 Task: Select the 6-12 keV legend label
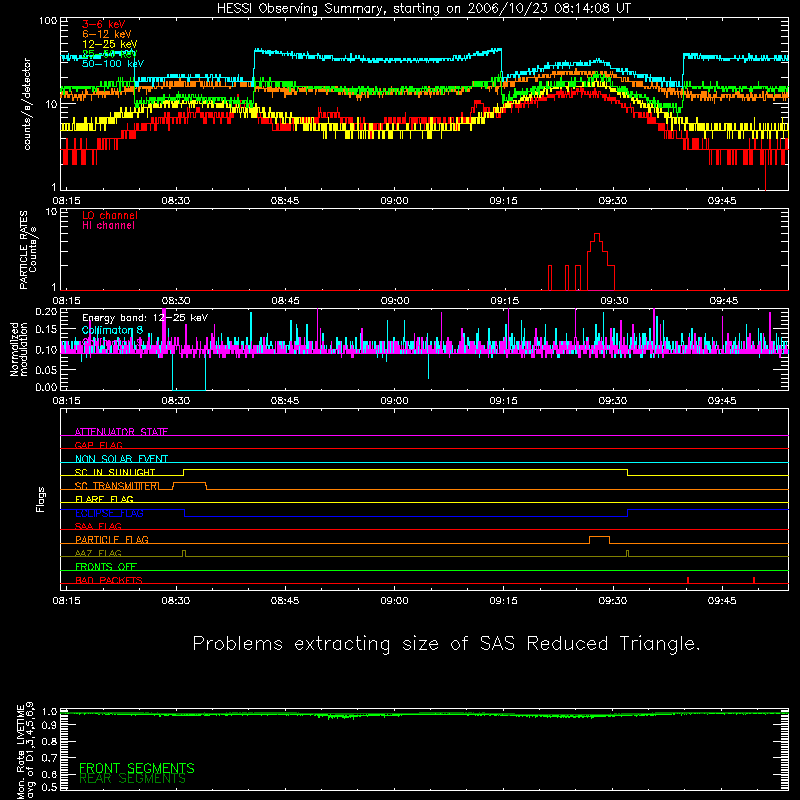(107, 34)
